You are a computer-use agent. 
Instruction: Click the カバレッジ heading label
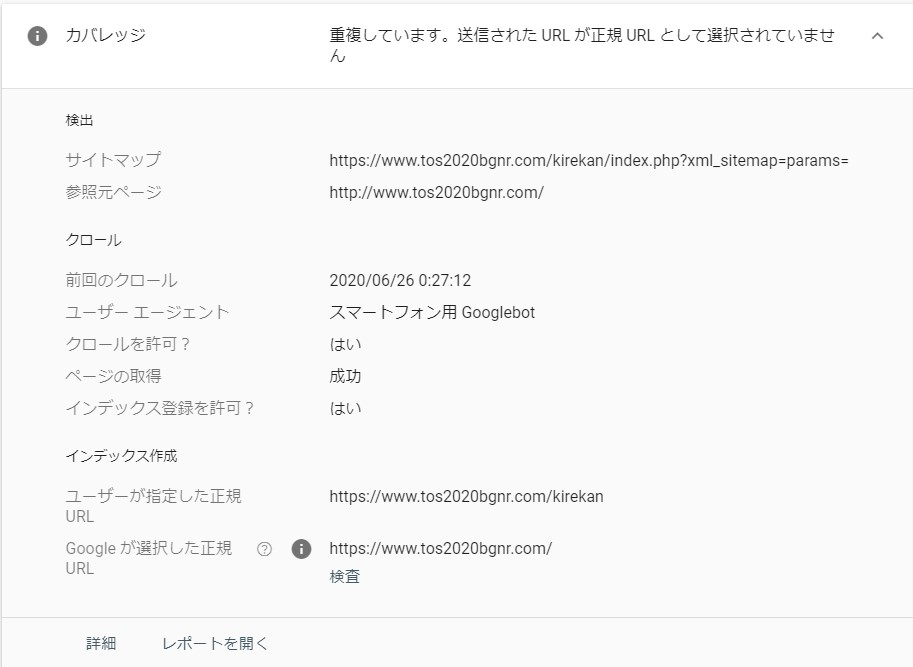pyautogui.click(x=105, y=35)
